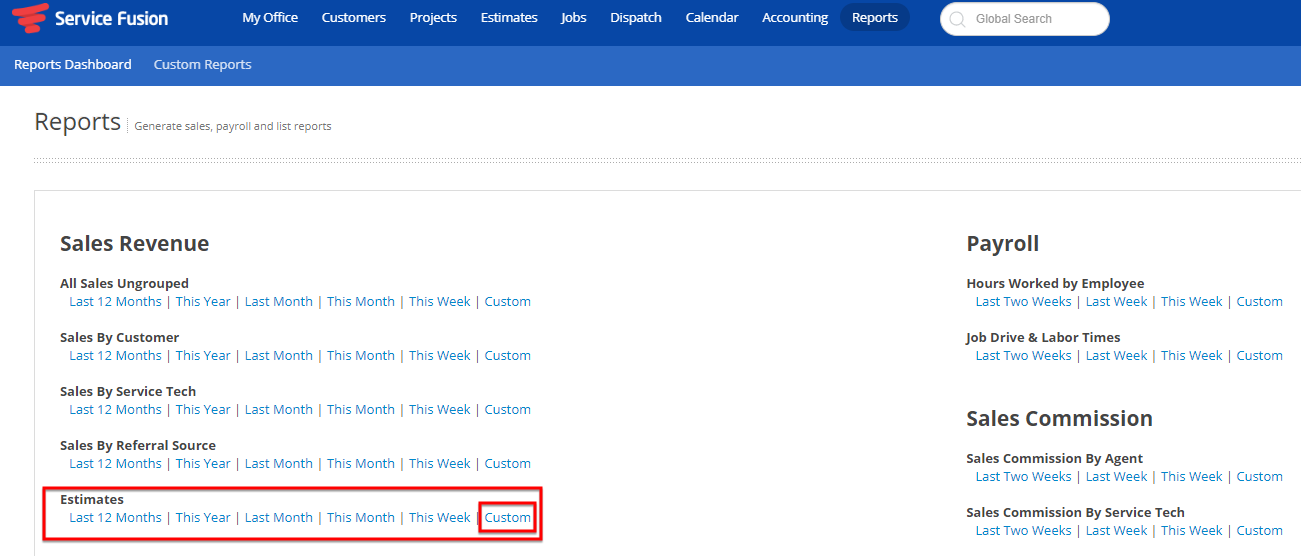The width and height of the screenshot is (1301, 556).
Task: Open the Accounting menu
Action: click(x=795, y=18)
